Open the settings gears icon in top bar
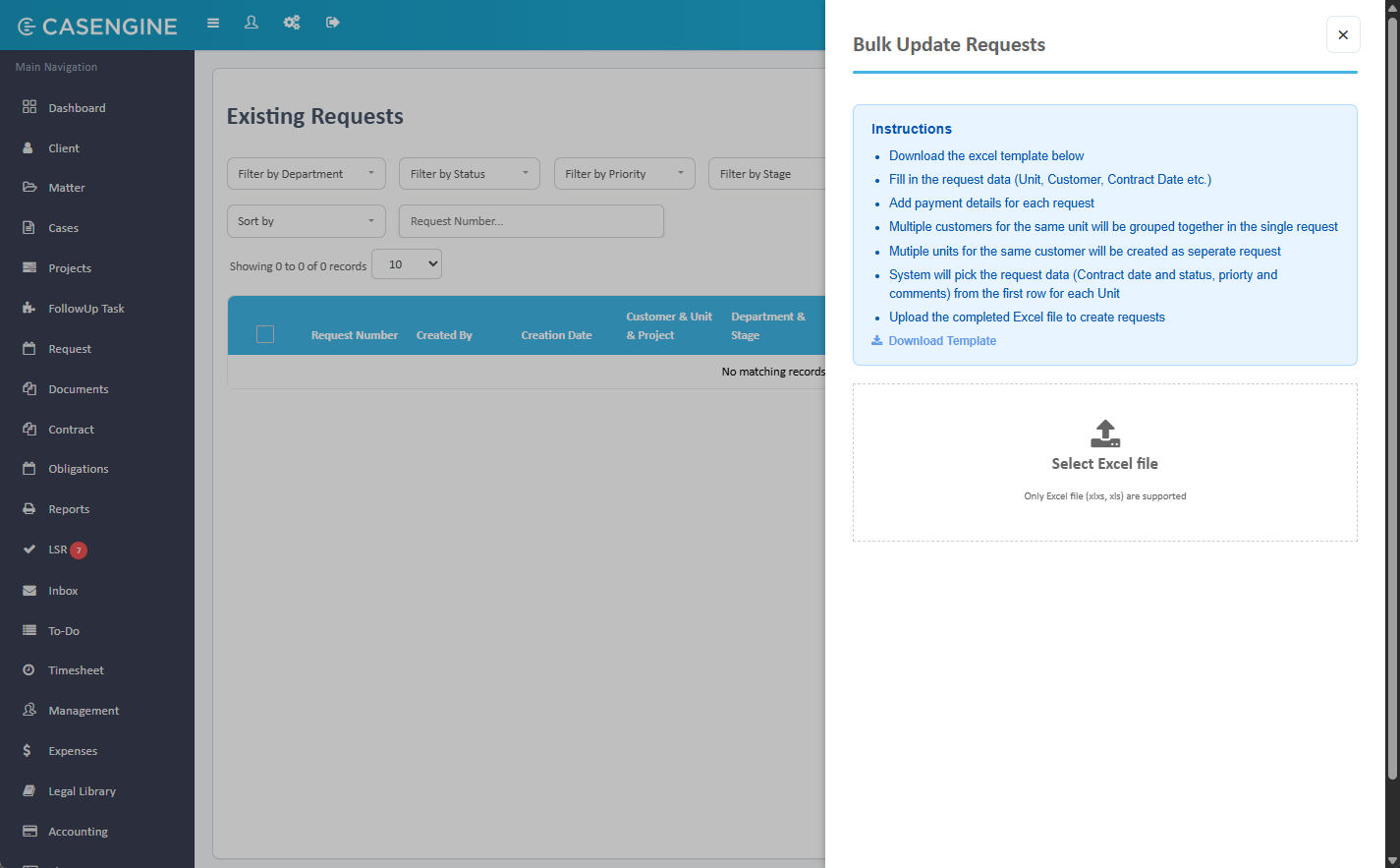Viewport: 1400px width, 868px height. point(292,23)
